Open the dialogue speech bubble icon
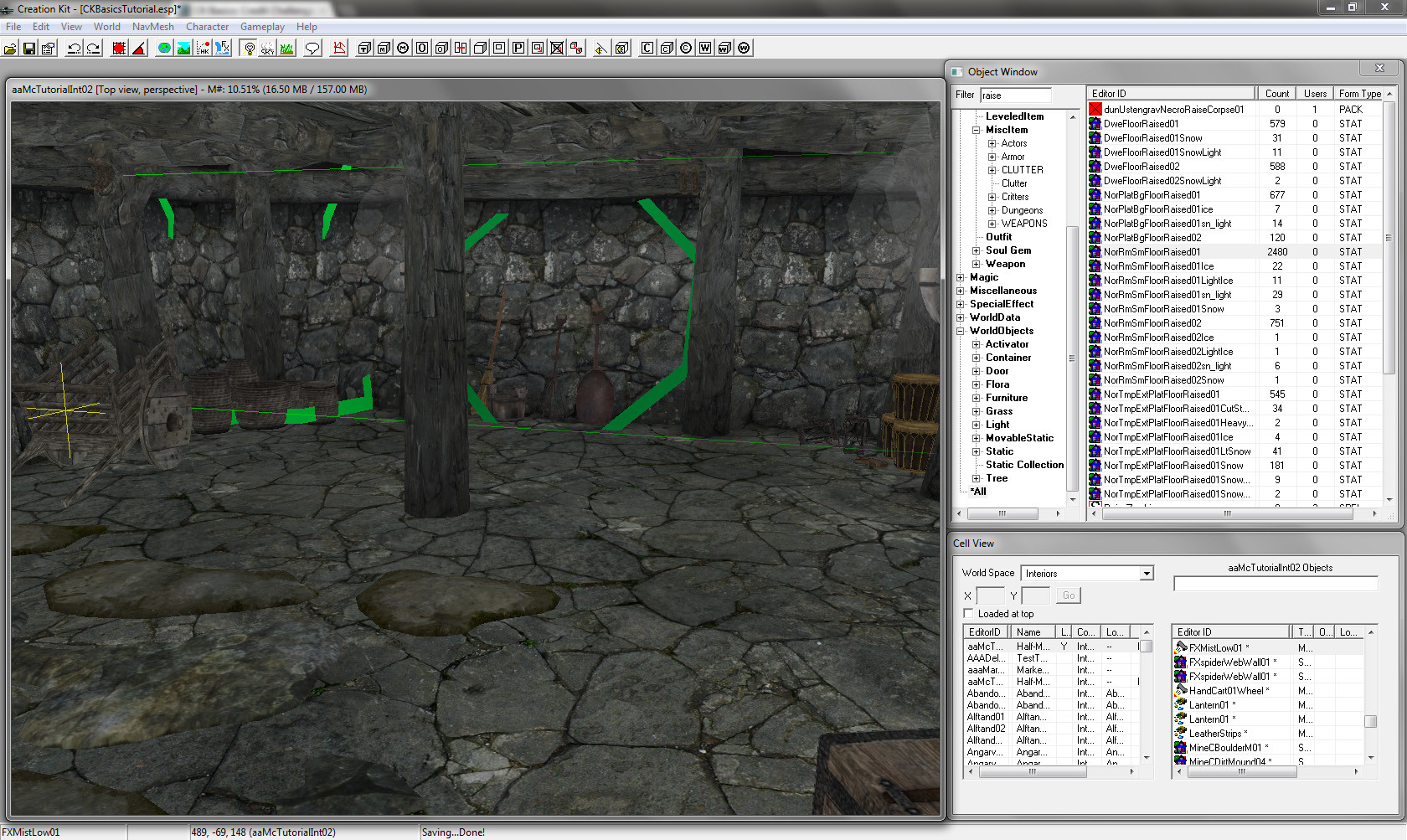 pyautogui.click(x=312, y=48)
